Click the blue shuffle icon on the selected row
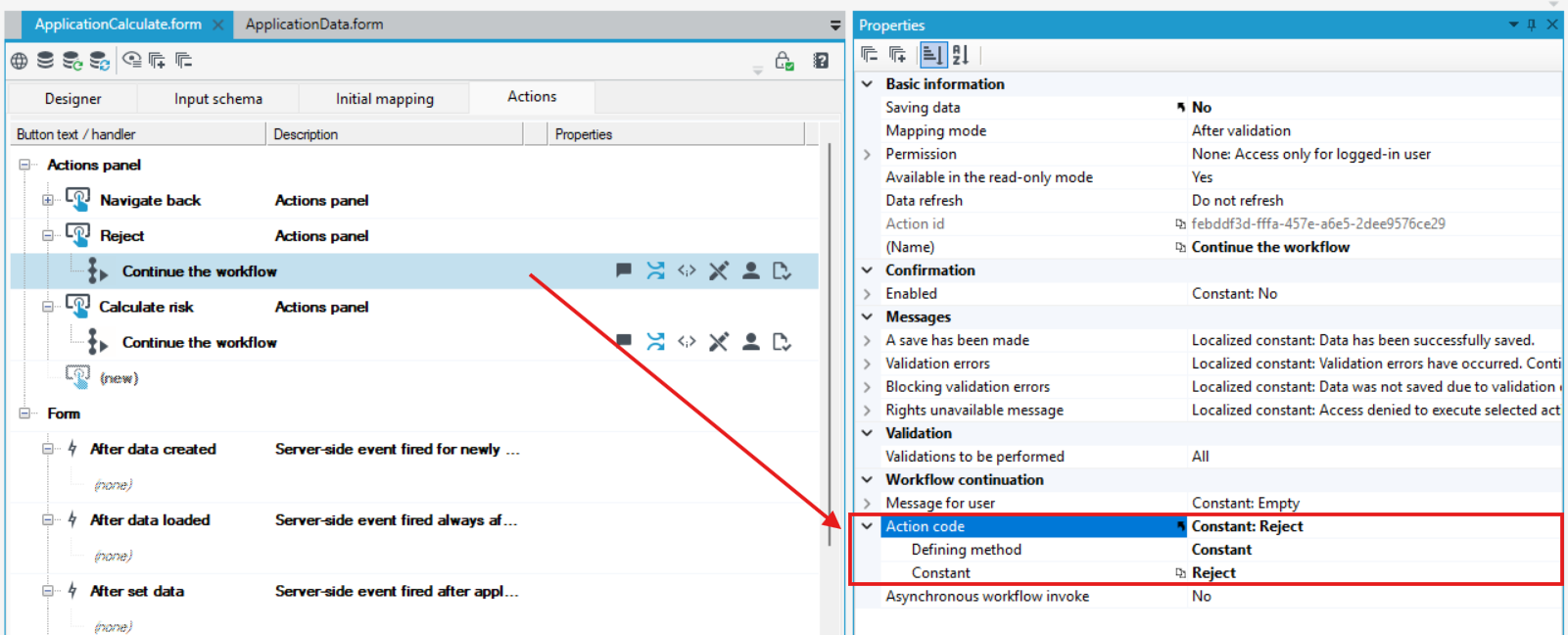 pyautogui.click(x=655, y=270)
